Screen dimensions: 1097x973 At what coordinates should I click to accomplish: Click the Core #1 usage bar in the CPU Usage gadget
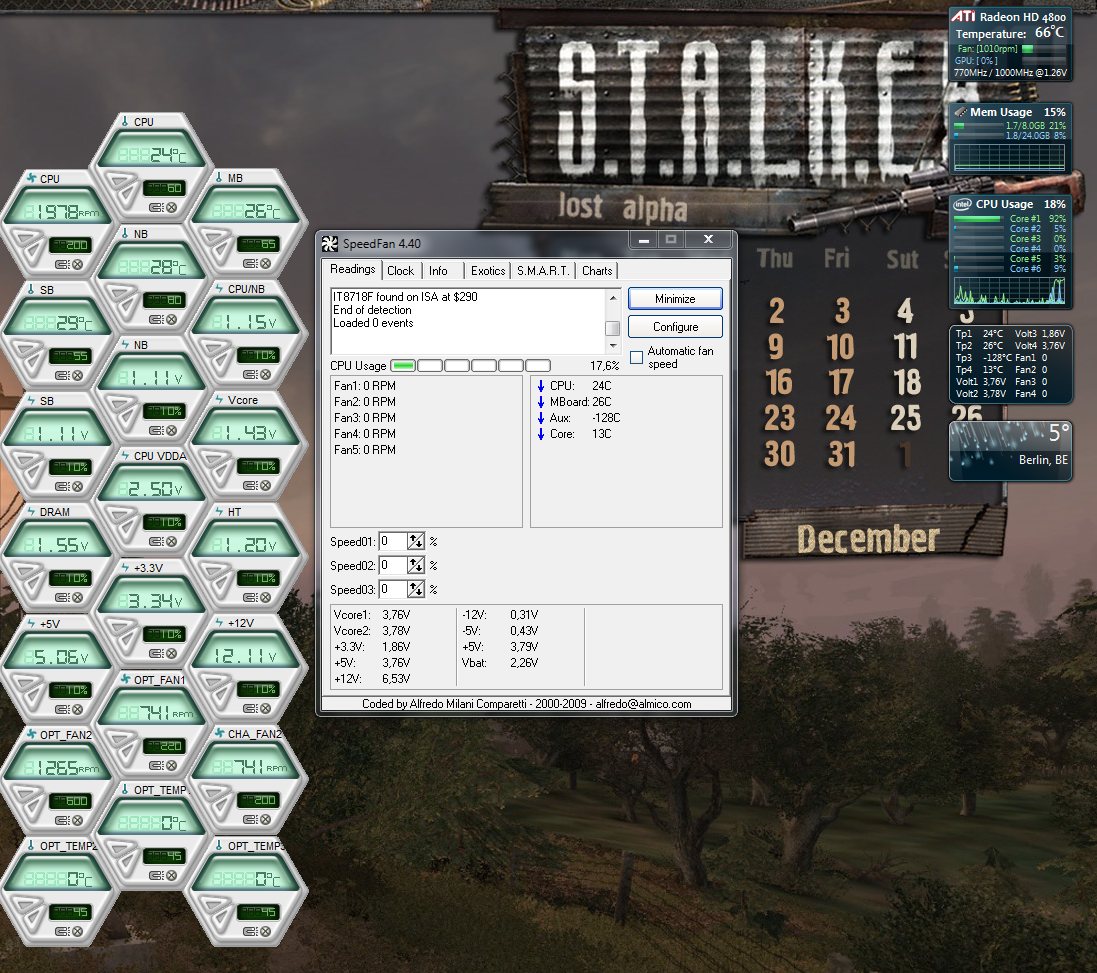coord(979,219)
